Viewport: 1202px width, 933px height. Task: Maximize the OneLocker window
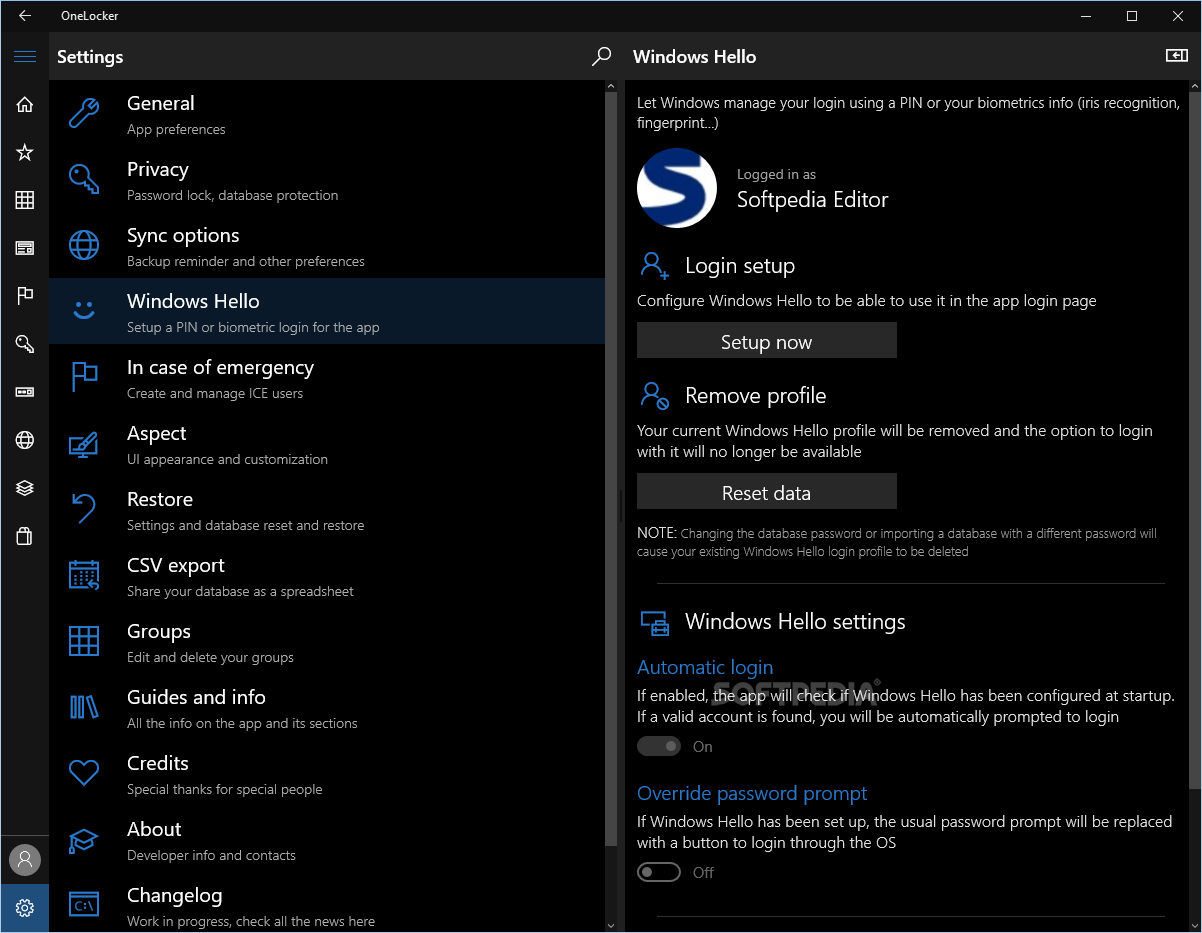(x=1132, y=16)
